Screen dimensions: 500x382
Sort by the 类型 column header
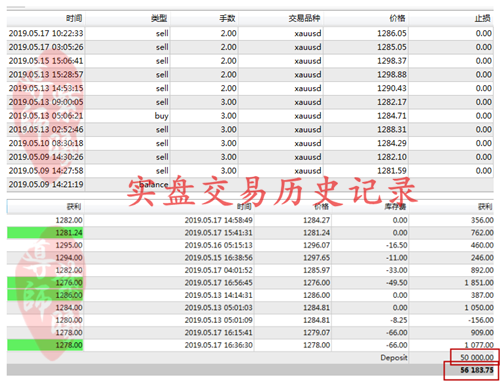(x=159, y=18)
